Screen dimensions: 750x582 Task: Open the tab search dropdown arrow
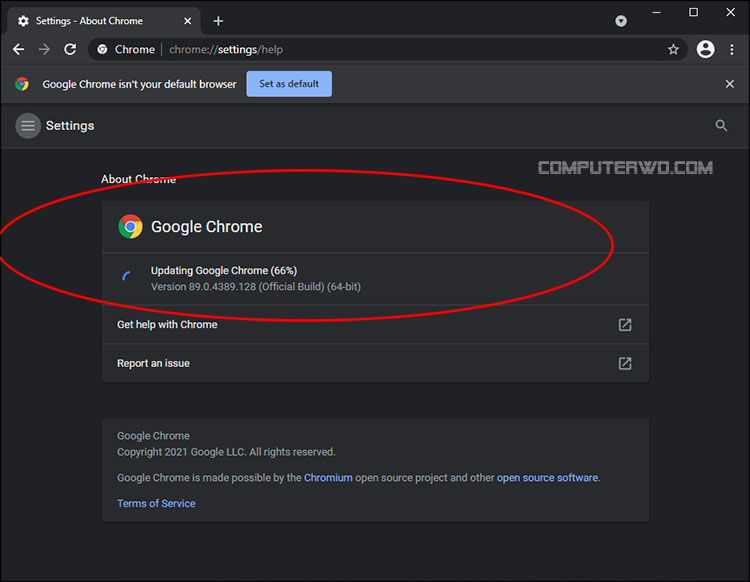pos(621,21)
